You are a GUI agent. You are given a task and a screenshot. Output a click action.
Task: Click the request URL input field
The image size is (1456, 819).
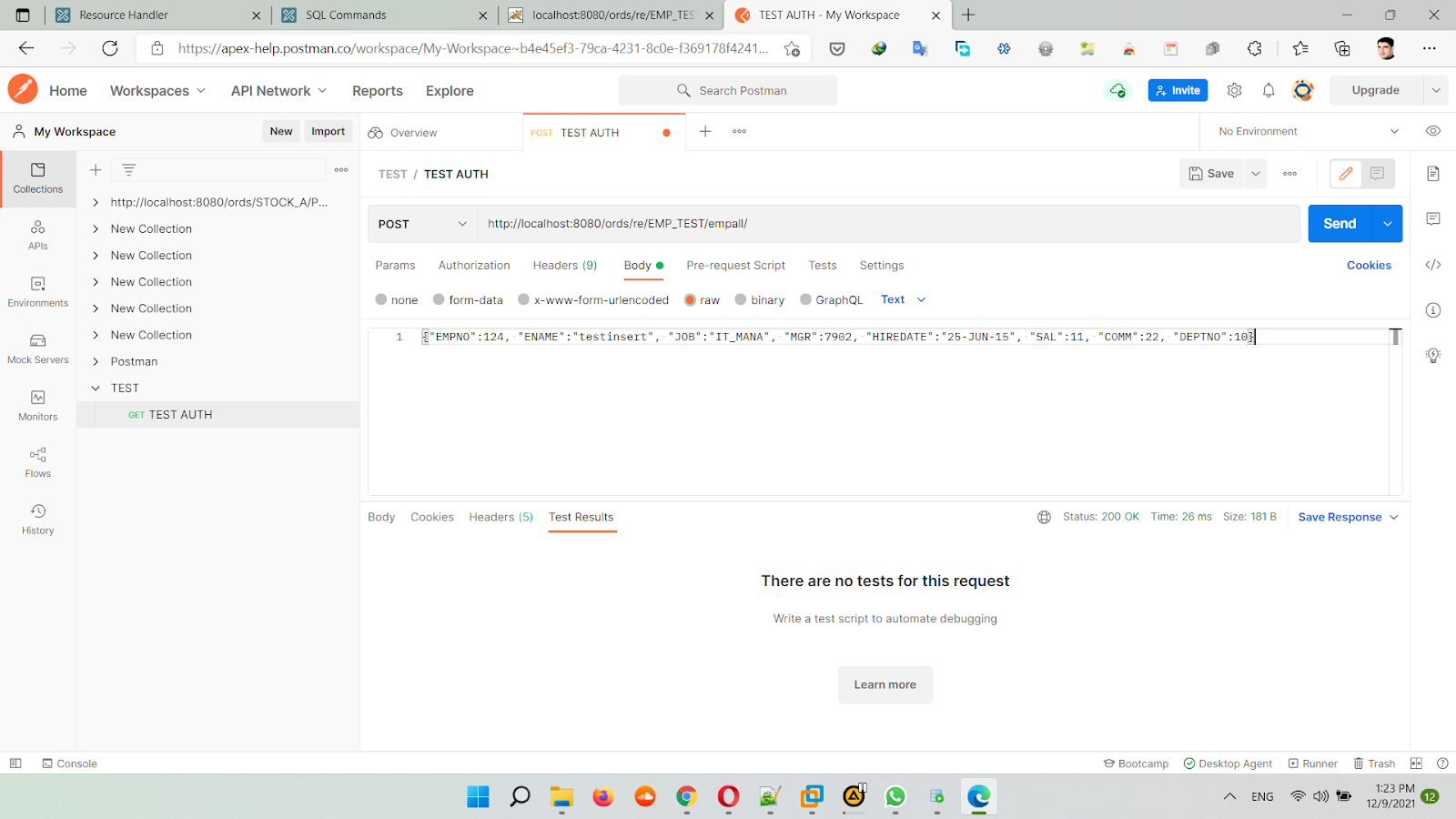click(887, 224)
